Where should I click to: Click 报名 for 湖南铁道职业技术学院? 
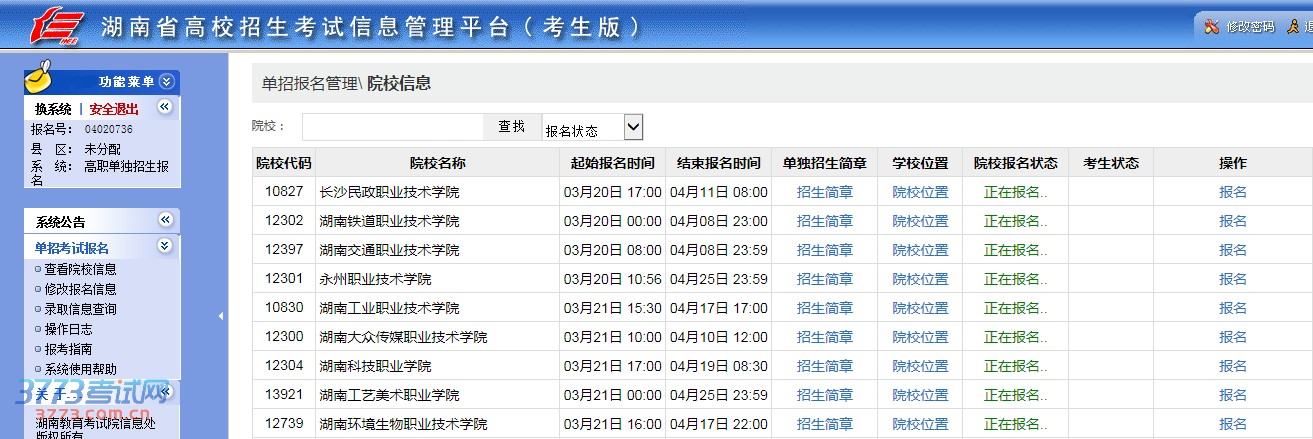click(1232, 221)
